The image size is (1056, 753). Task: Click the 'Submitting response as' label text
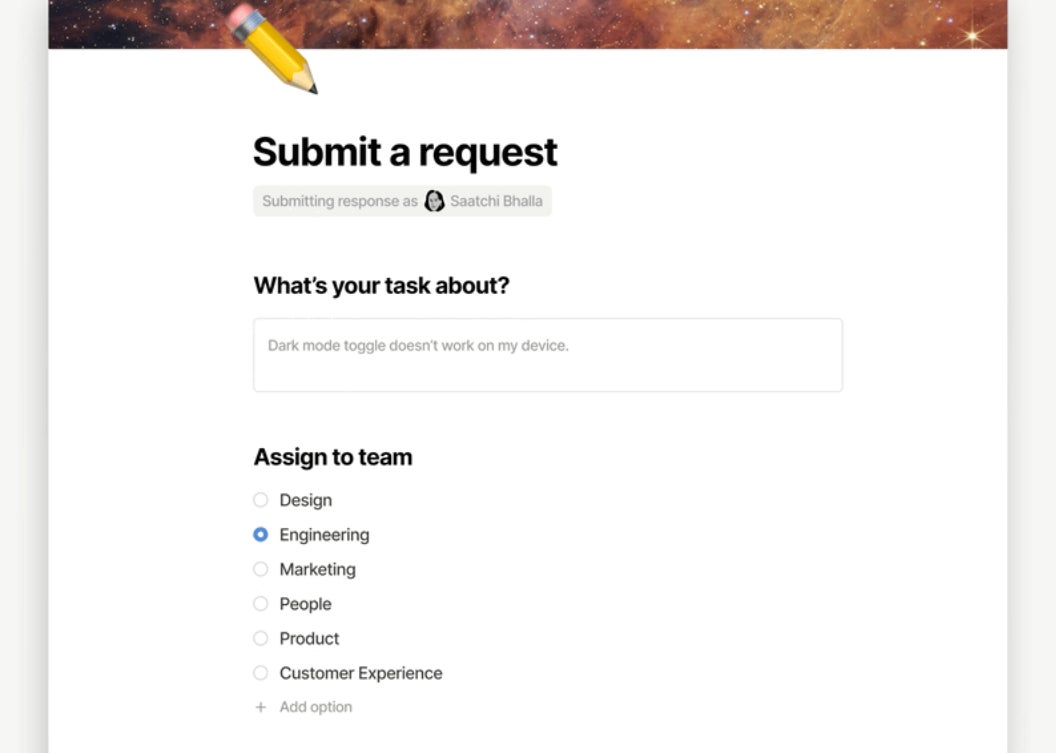pyautogui.click(x=340, y=201)
